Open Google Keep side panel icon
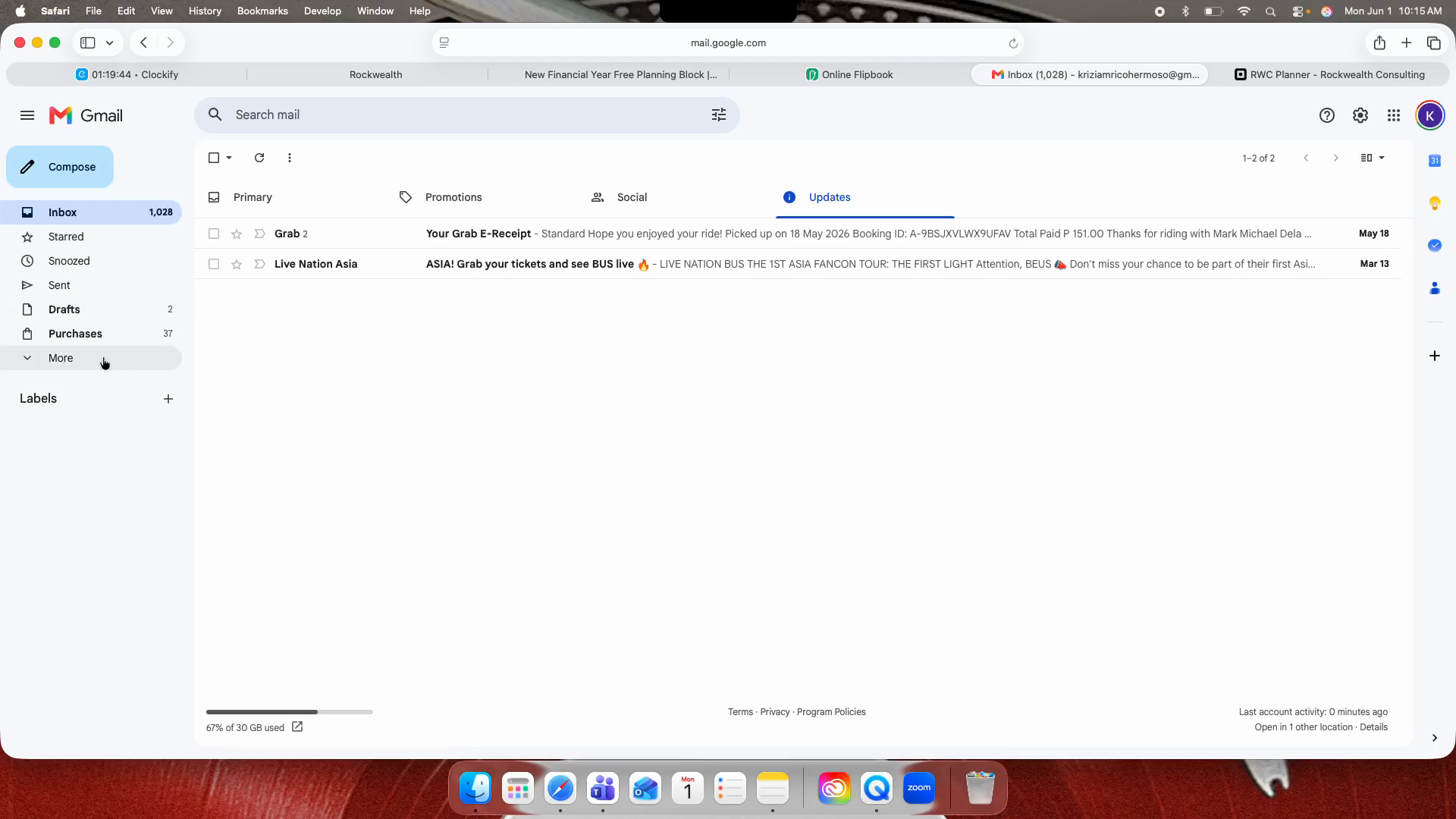 pyautogui.click(x=1434, y=203)
